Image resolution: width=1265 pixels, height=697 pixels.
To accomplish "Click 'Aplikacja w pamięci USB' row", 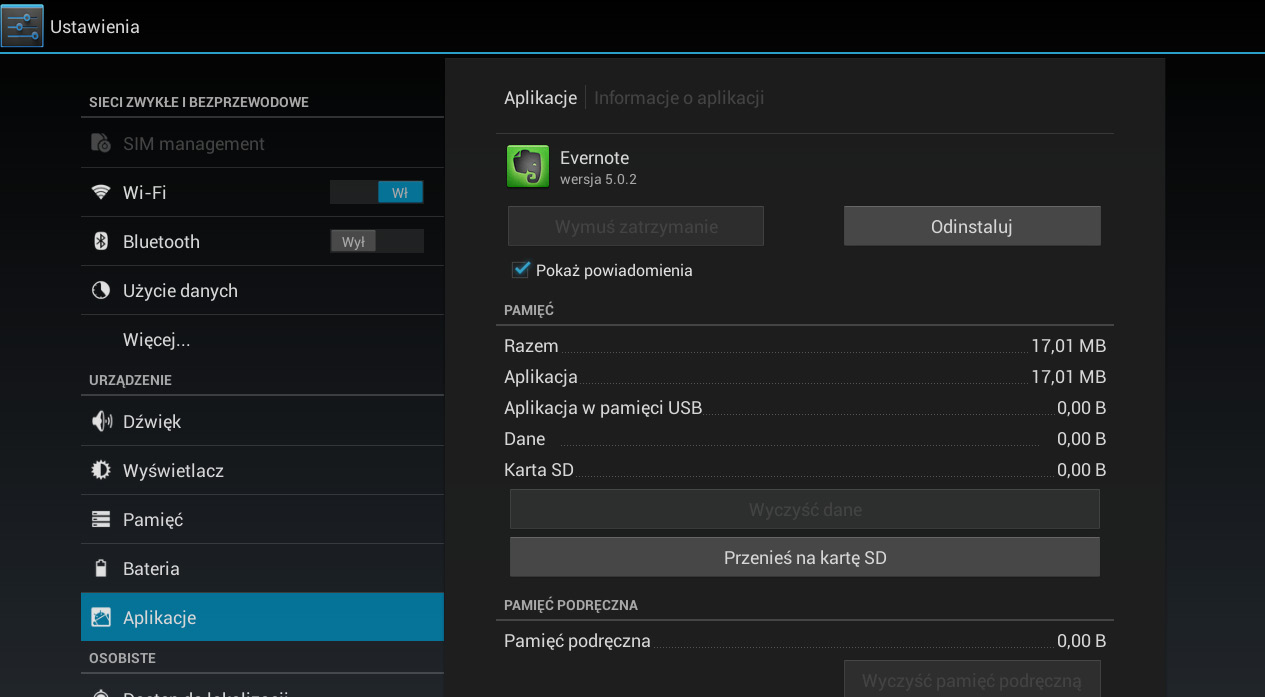I will tap(805, 408).
